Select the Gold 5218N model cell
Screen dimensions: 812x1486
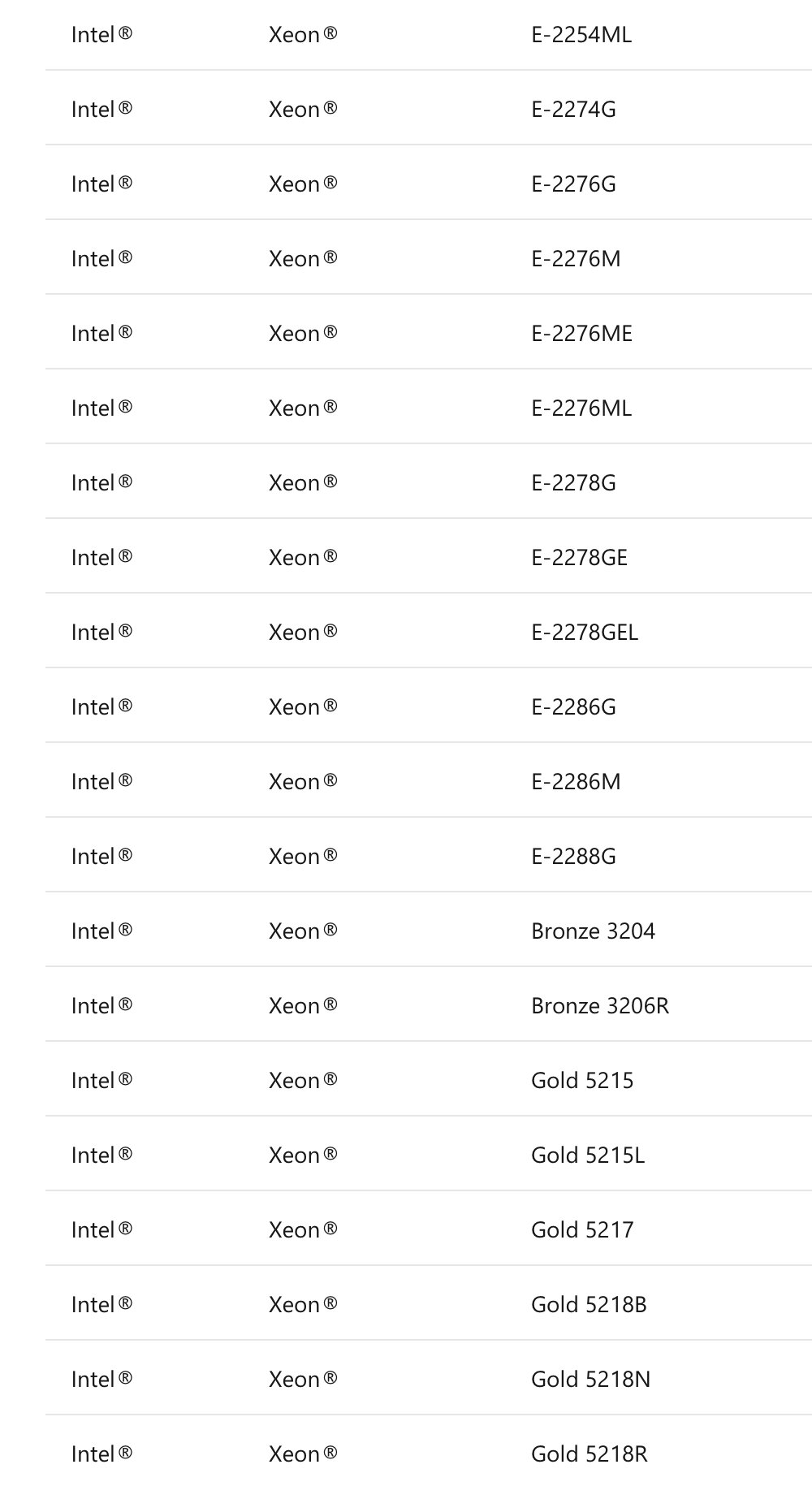click(590, 1380)
